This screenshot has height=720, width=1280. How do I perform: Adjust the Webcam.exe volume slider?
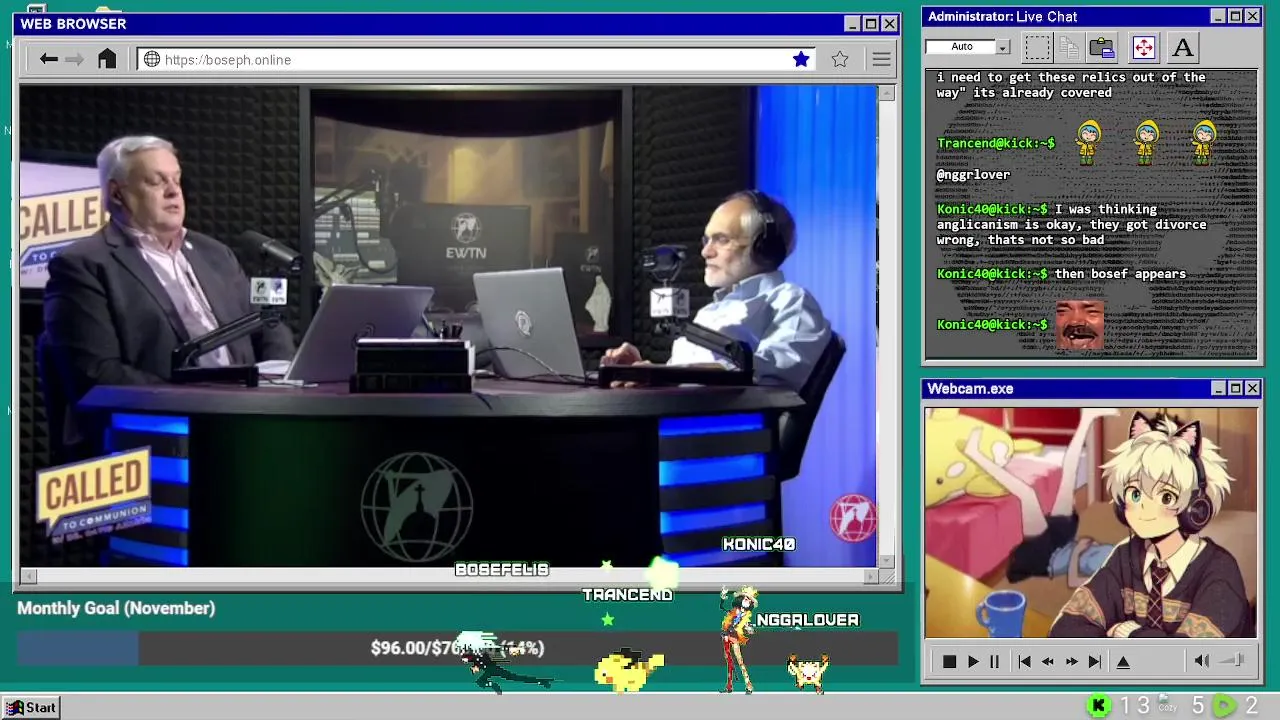pos(1232,660)
